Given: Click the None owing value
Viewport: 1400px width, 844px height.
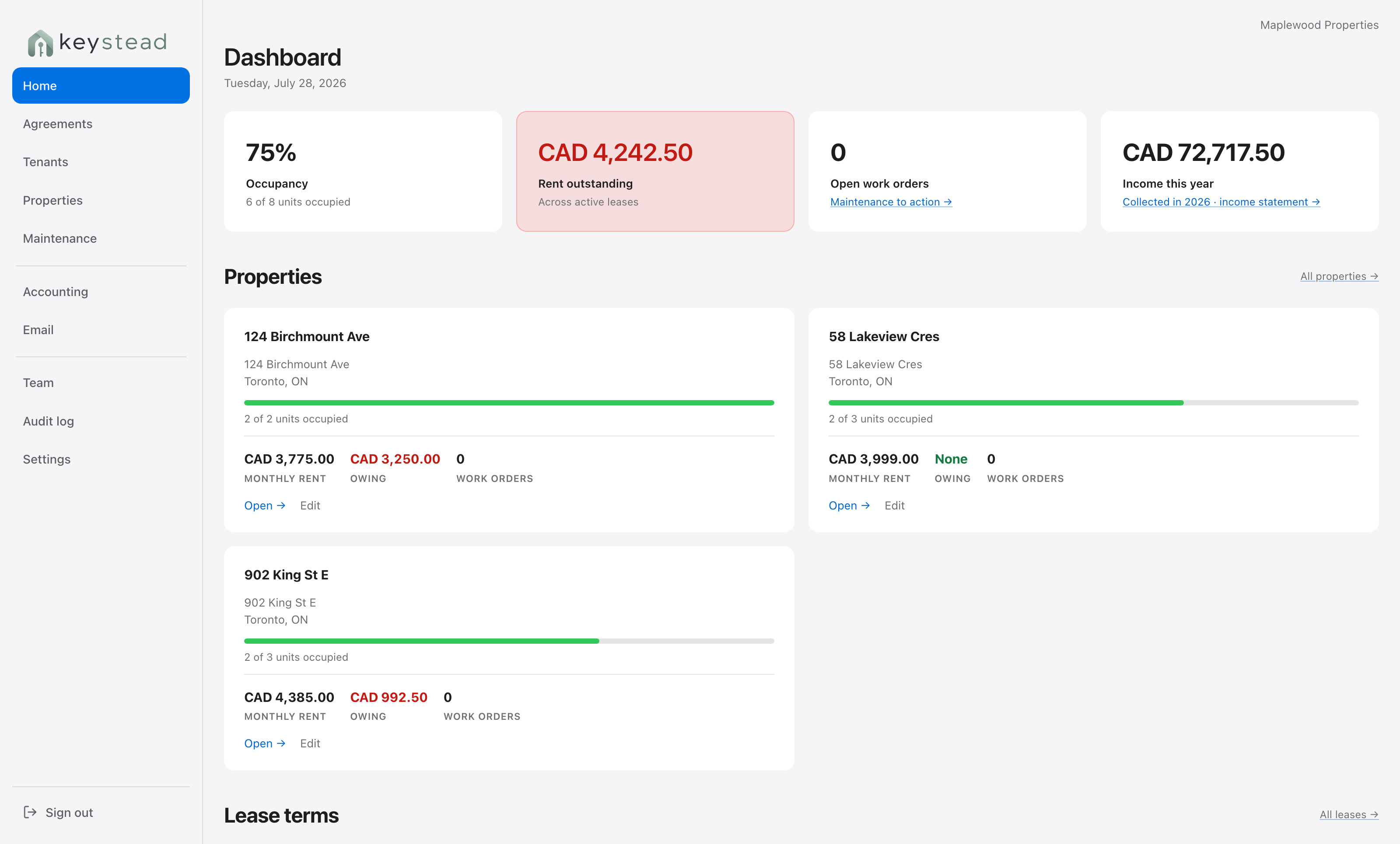Looking at the screenshot, I should click(x=951, y=459).
